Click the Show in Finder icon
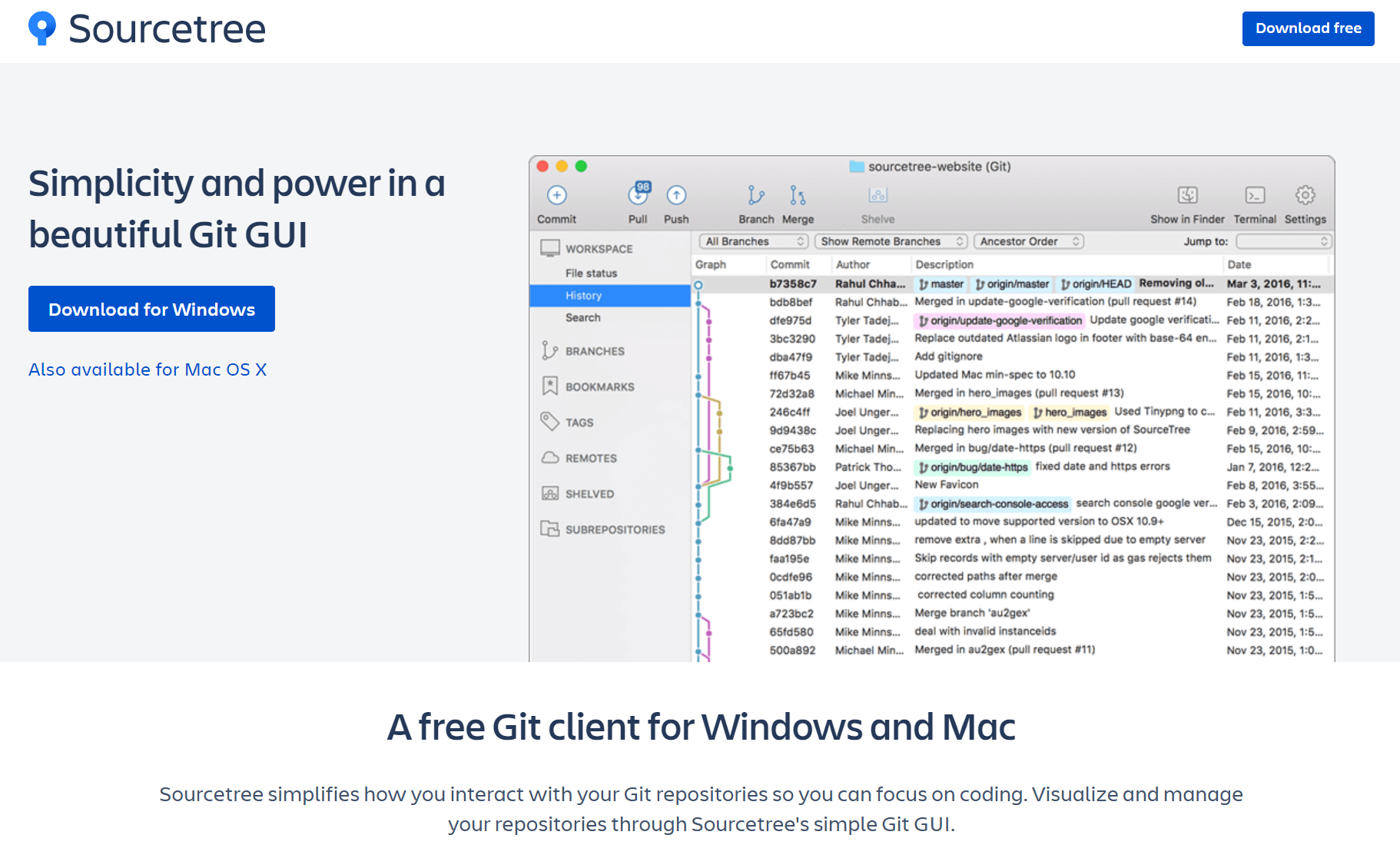 click(1187, 195)
